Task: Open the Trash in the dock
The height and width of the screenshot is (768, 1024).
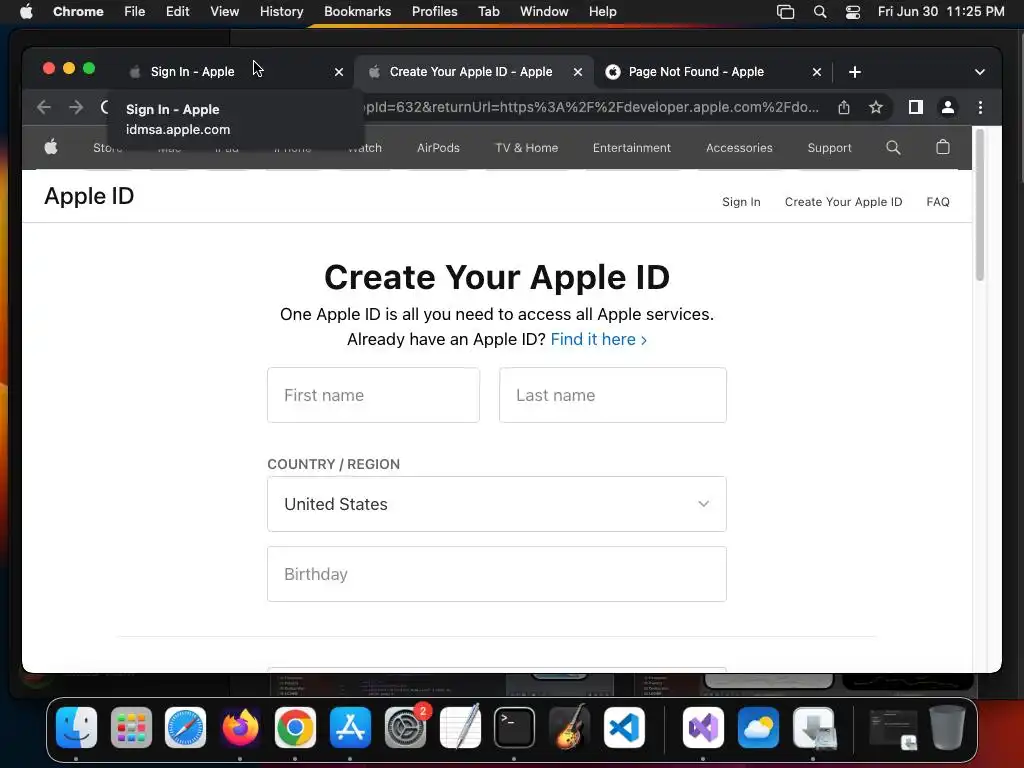Action: pos(947,727)
